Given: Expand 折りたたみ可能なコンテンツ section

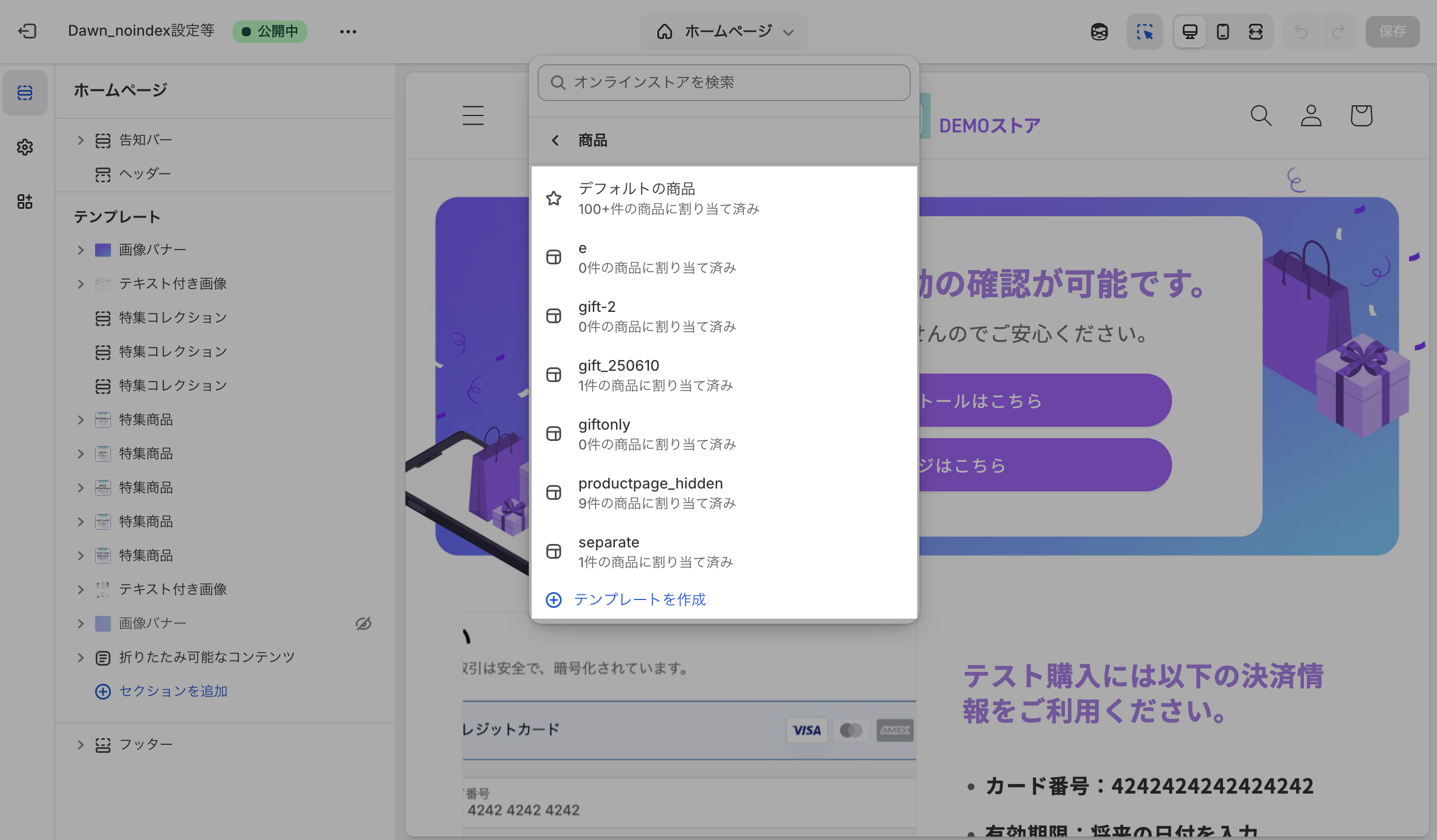Looking at the screenshot, I should tap(80, 658).
